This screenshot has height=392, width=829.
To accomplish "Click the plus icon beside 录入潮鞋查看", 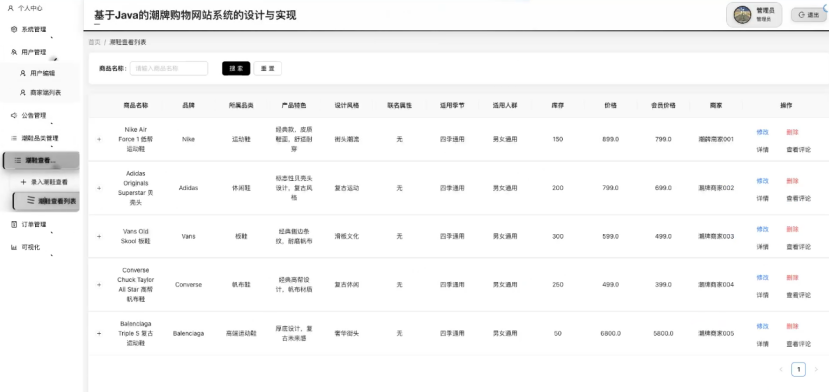I will click(x=23, y=181).
